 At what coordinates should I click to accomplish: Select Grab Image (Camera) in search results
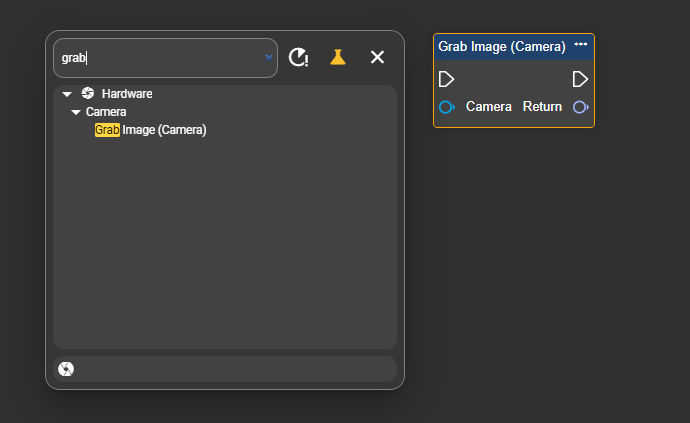coord(151,130)
